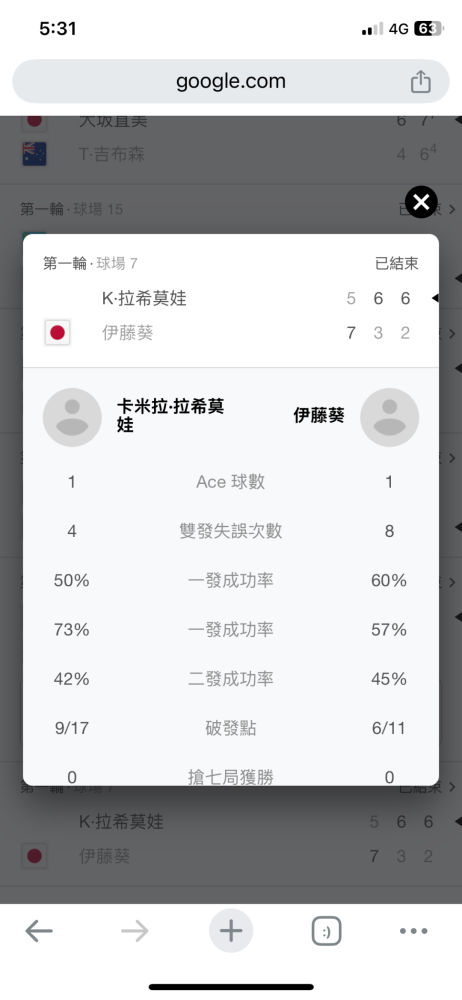Open the tab switcher icon
The width and height of the screenshot is (462, 1000).
[327, 932]
